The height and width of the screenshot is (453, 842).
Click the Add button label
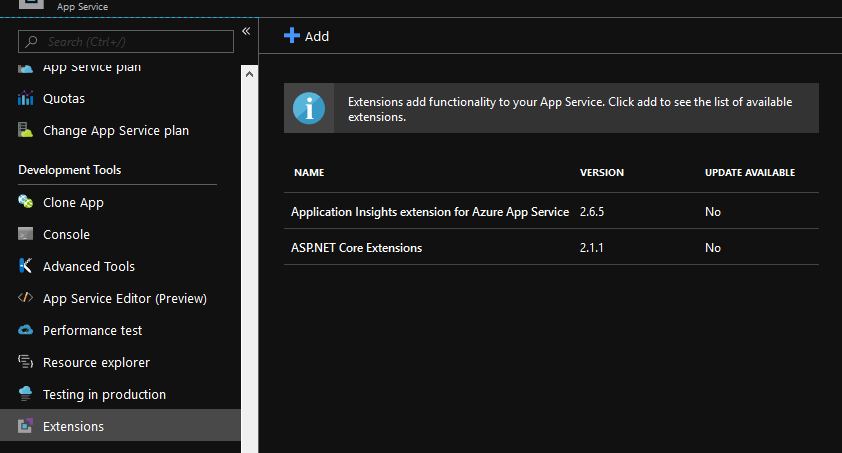pyautogui.click(x=317, y=36)
